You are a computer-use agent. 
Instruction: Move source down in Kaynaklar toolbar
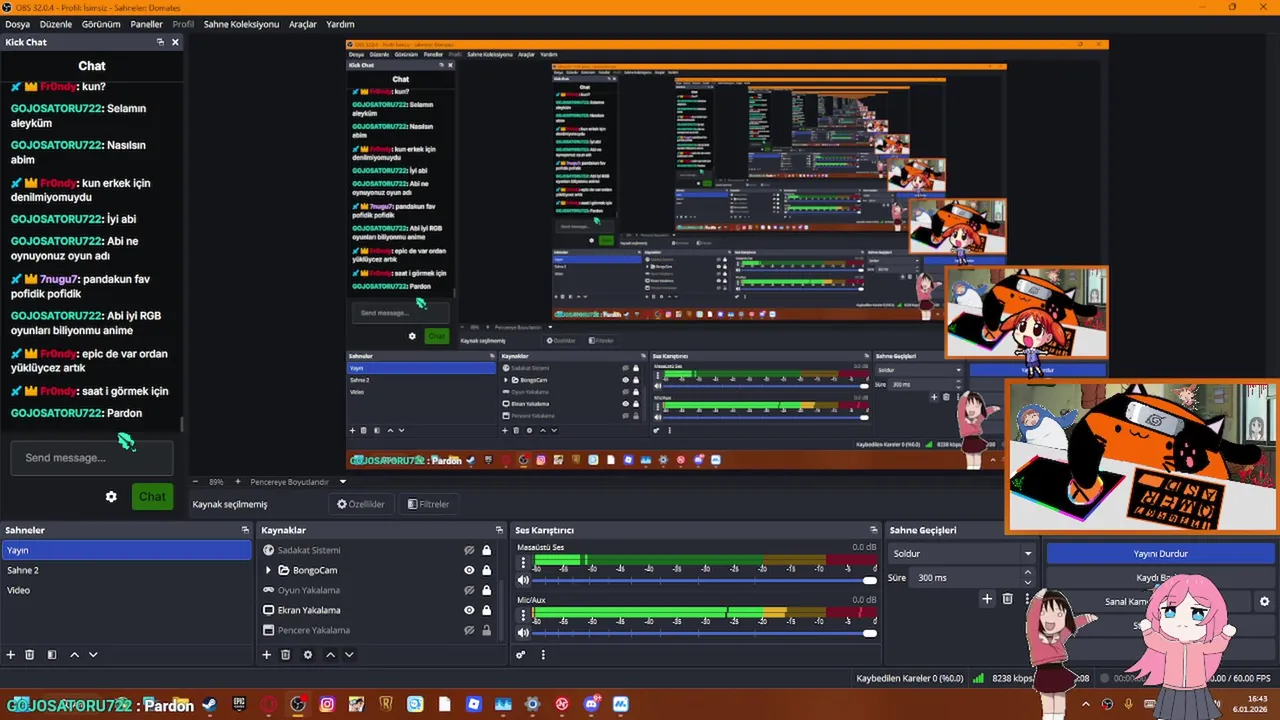pos(349,655)
